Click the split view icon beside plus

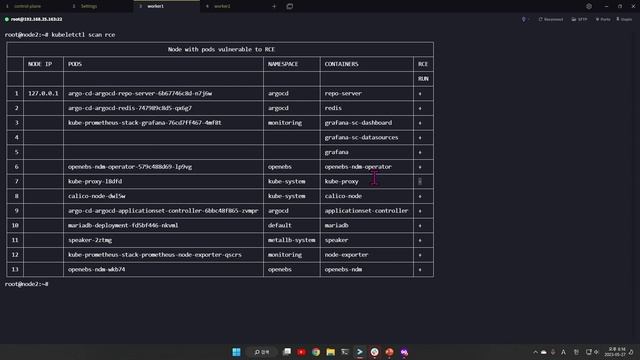pos(289,6)
